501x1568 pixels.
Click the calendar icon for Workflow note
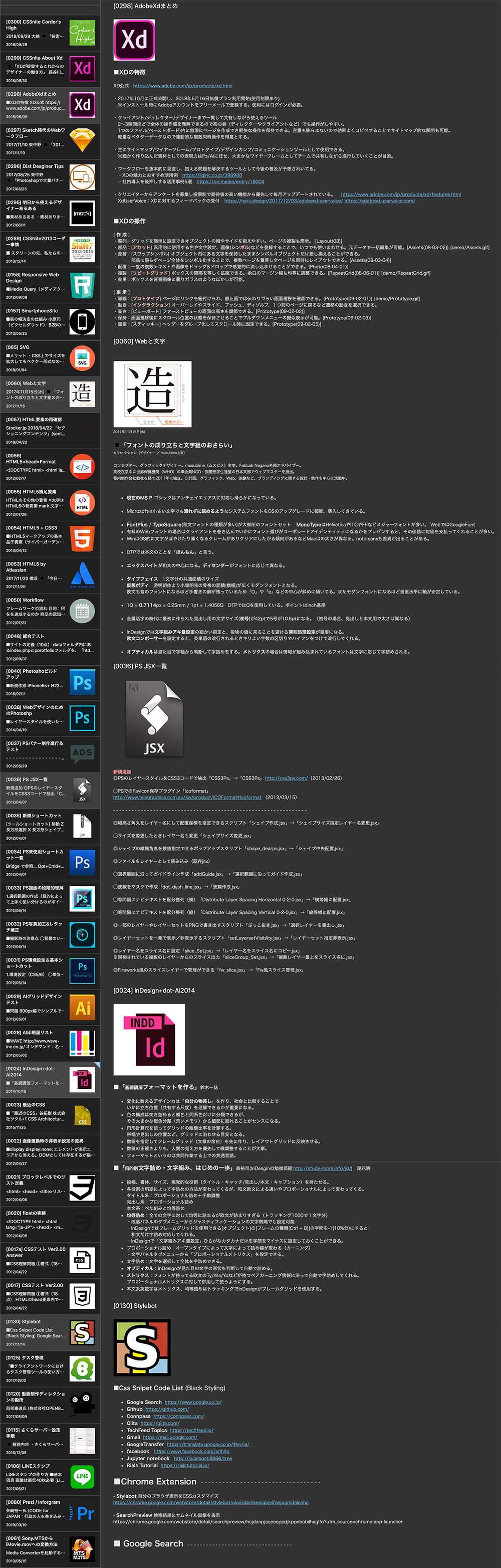click(82, 611)
